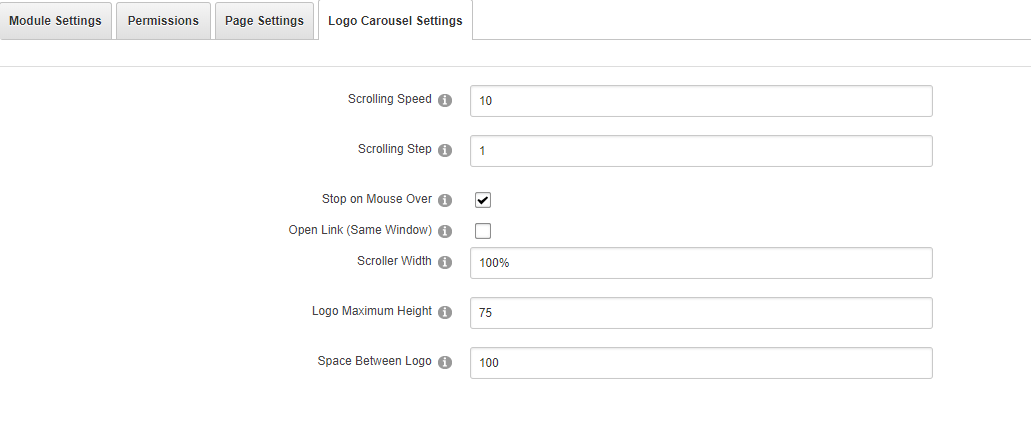Screen dimensions: 1031x440
Task: Select Logo Carousel Settings tab
Action: pyautogui.click(x=395, y=21)
